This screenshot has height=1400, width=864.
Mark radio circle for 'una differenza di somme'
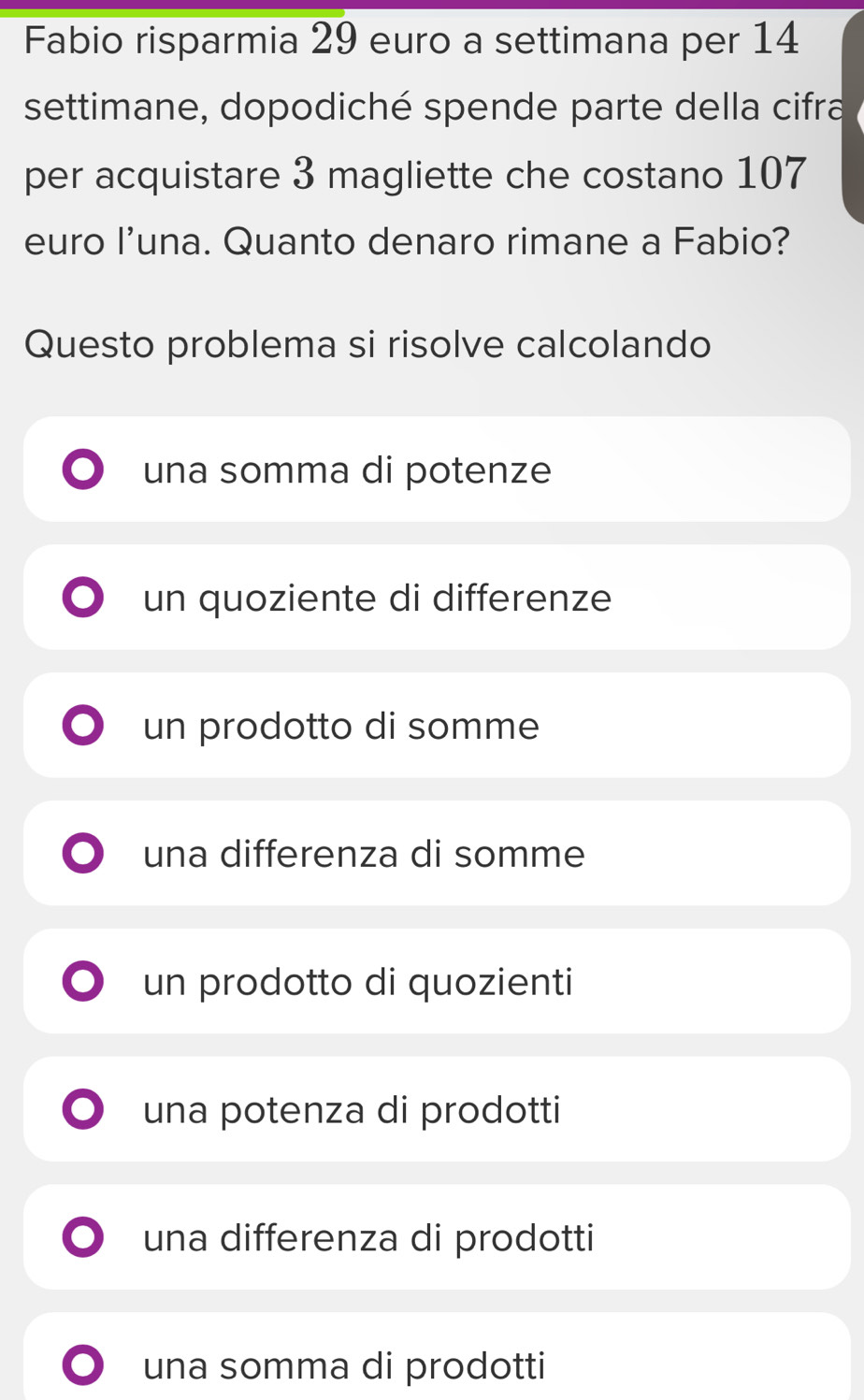pos(83,854)
